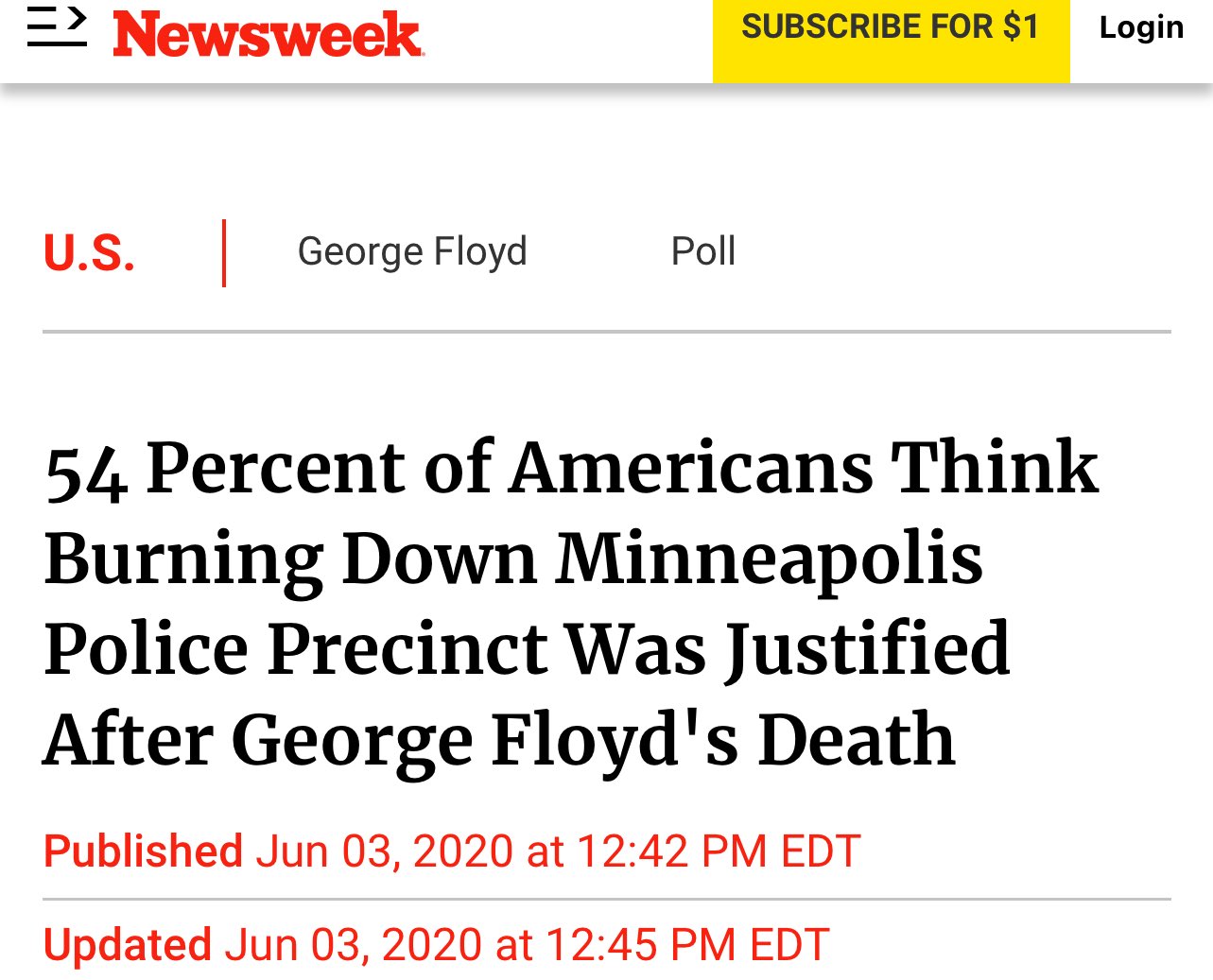Click "George Floyd's Death" in the headline
This screenshot has width=1213, height=980.
(x=593, y=740)
